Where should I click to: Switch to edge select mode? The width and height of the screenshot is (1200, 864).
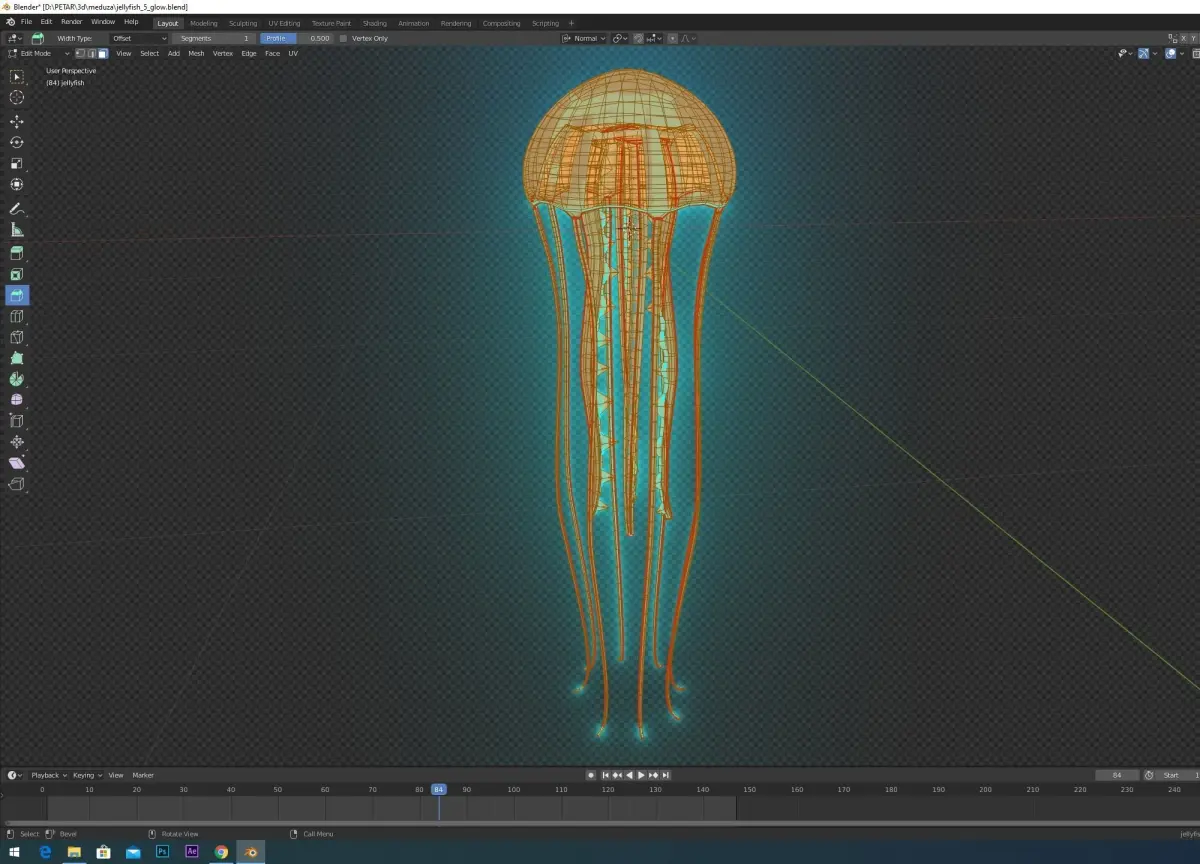tap(92, 53)
